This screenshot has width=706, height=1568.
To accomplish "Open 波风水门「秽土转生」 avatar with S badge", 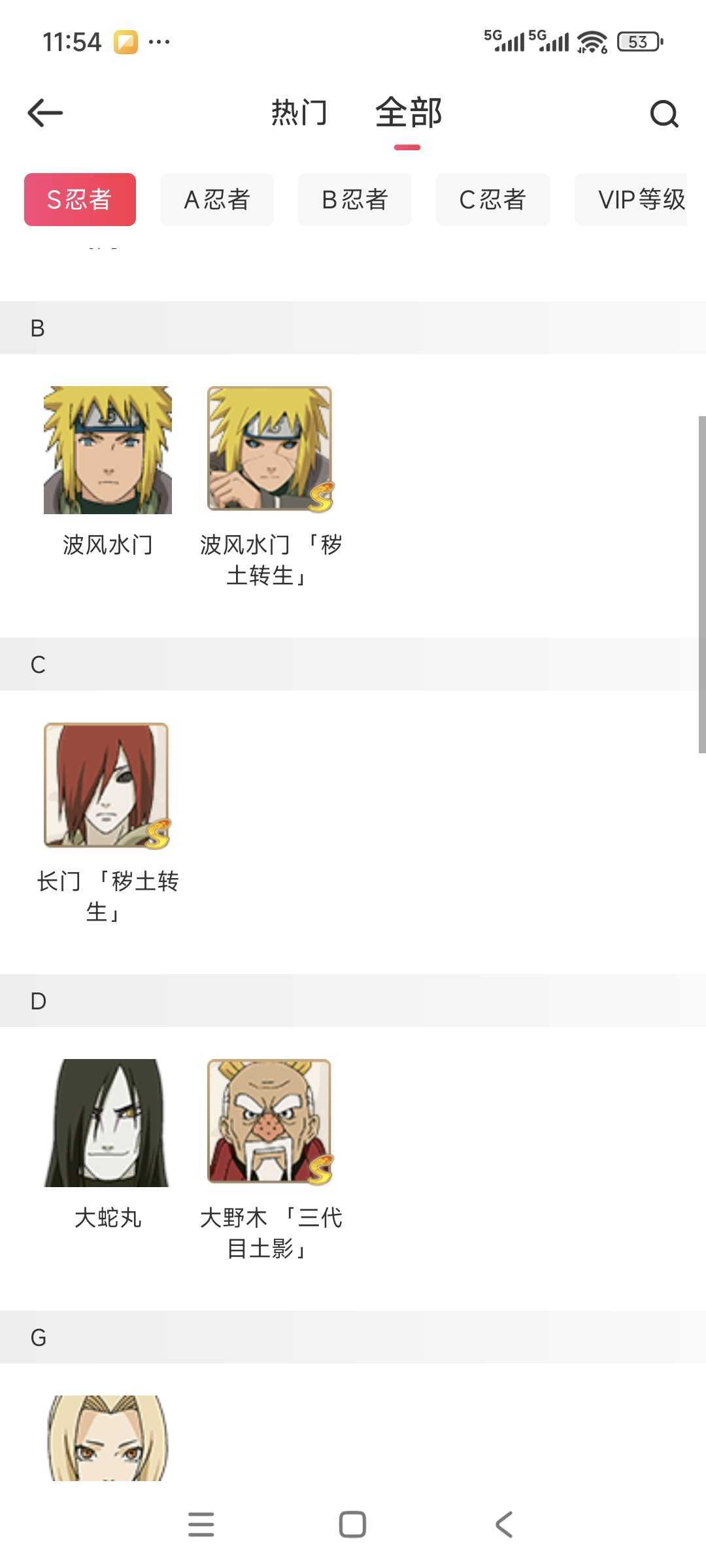I will (x=270, y=449).
